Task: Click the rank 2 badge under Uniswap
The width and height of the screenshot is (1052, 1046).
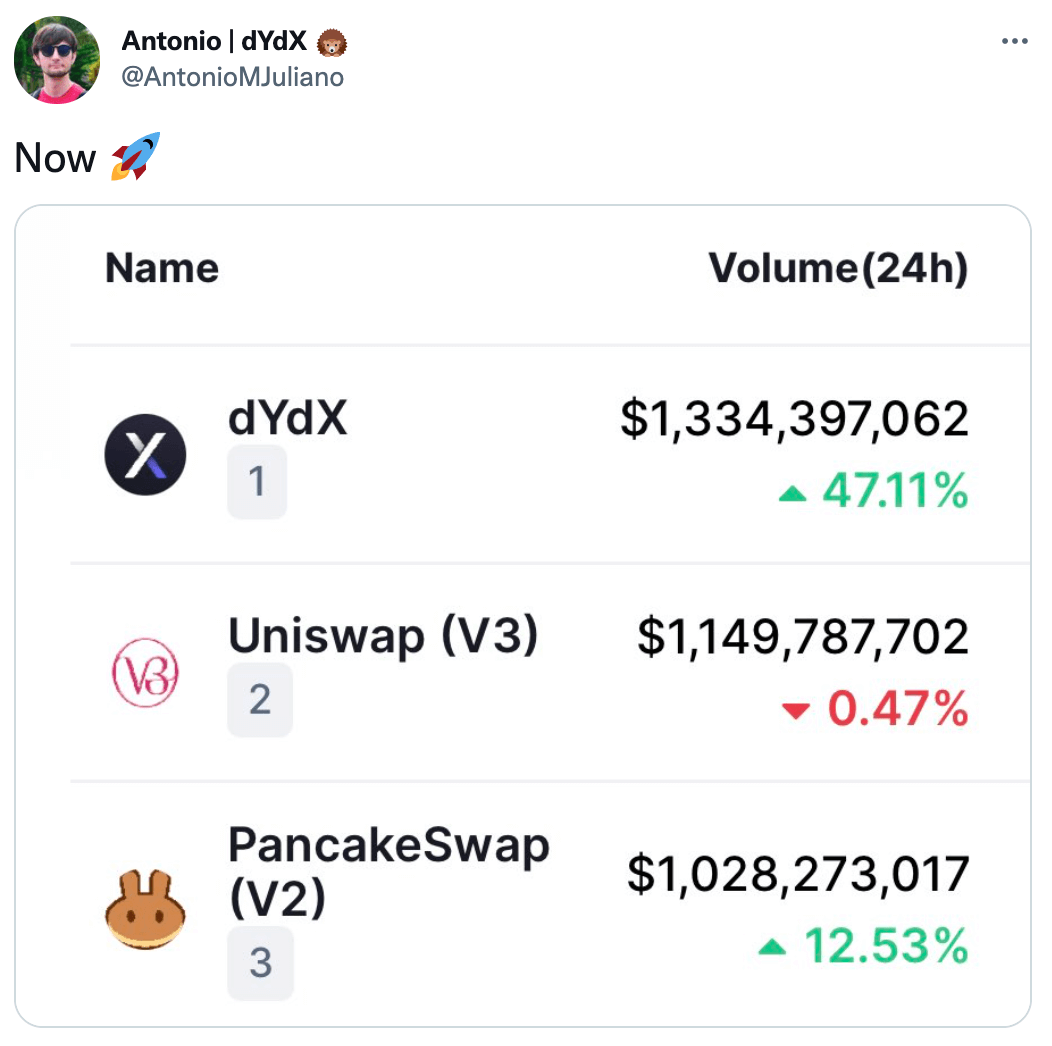Action: [x=260, y=700]
